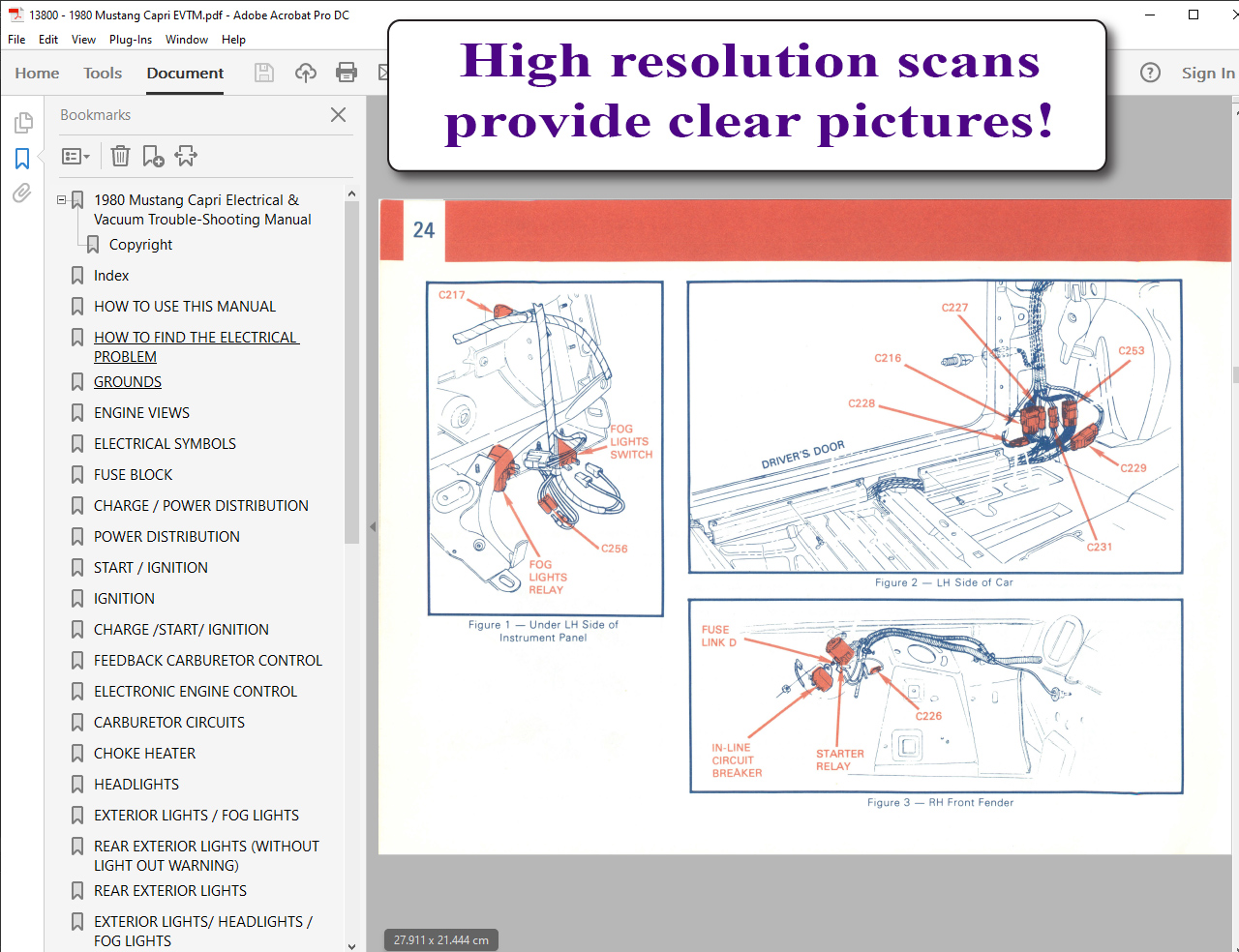The height and width of the screenshot is (952, 1239).
Task: Minimize the Adobe Acrobat window
Action: click(x=1150, y=15)
